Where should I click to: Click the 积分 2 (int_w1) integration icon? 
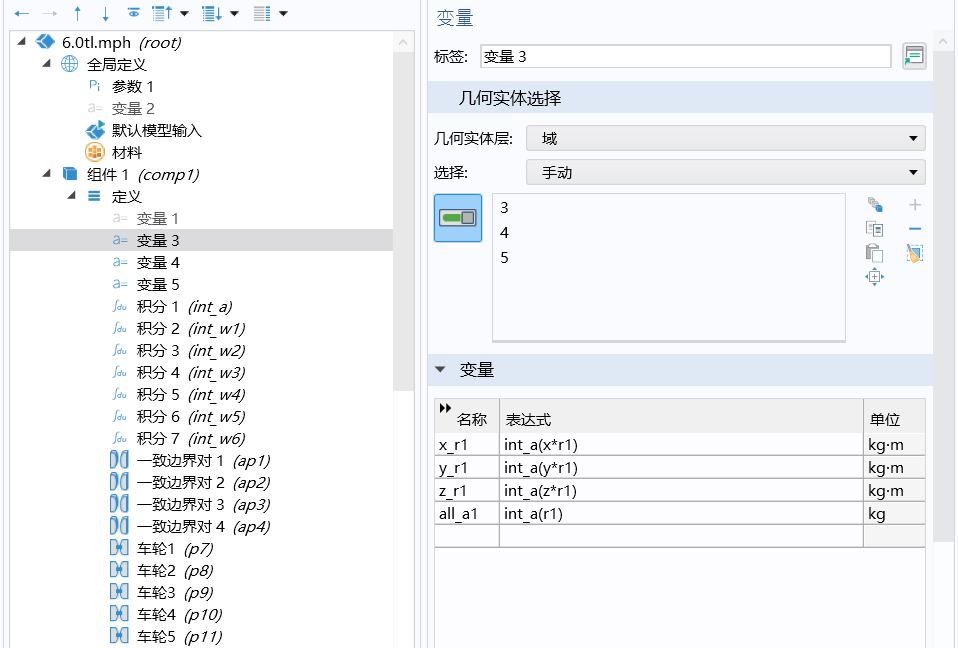(120, 329)
